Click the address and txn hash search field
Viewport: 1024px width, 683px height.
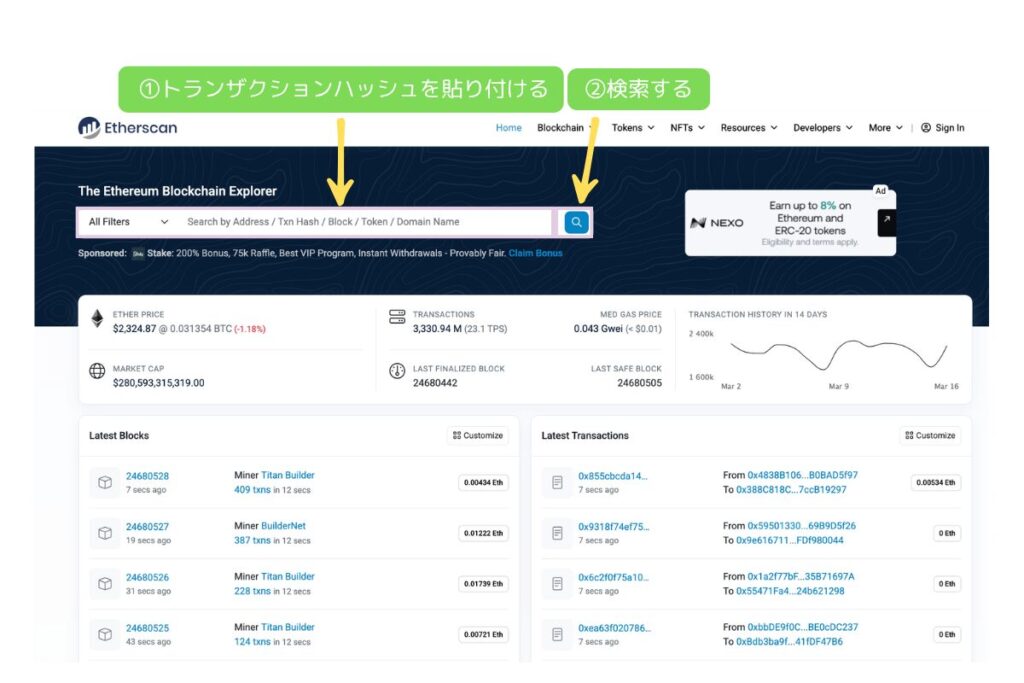365,222
